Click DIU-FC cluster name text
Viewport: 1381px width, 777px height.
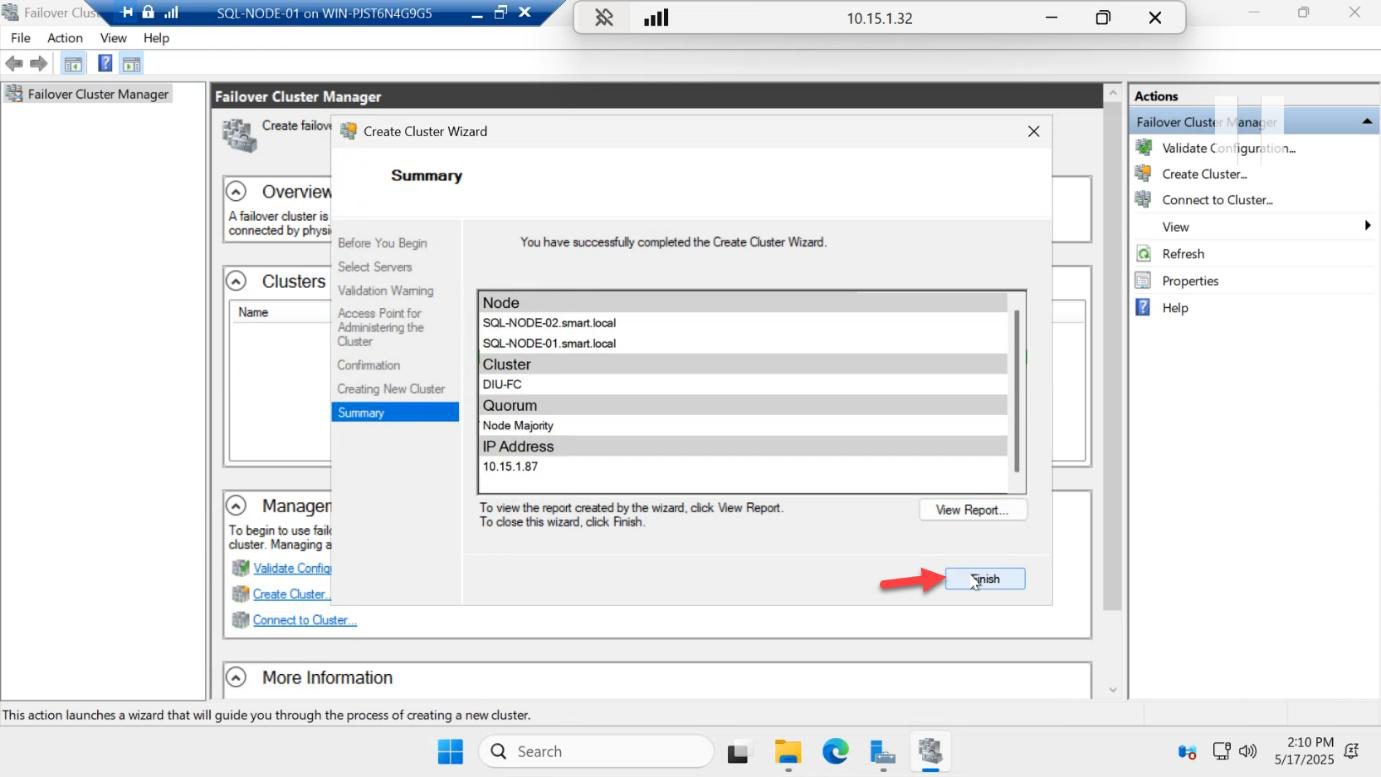[502, 384]
